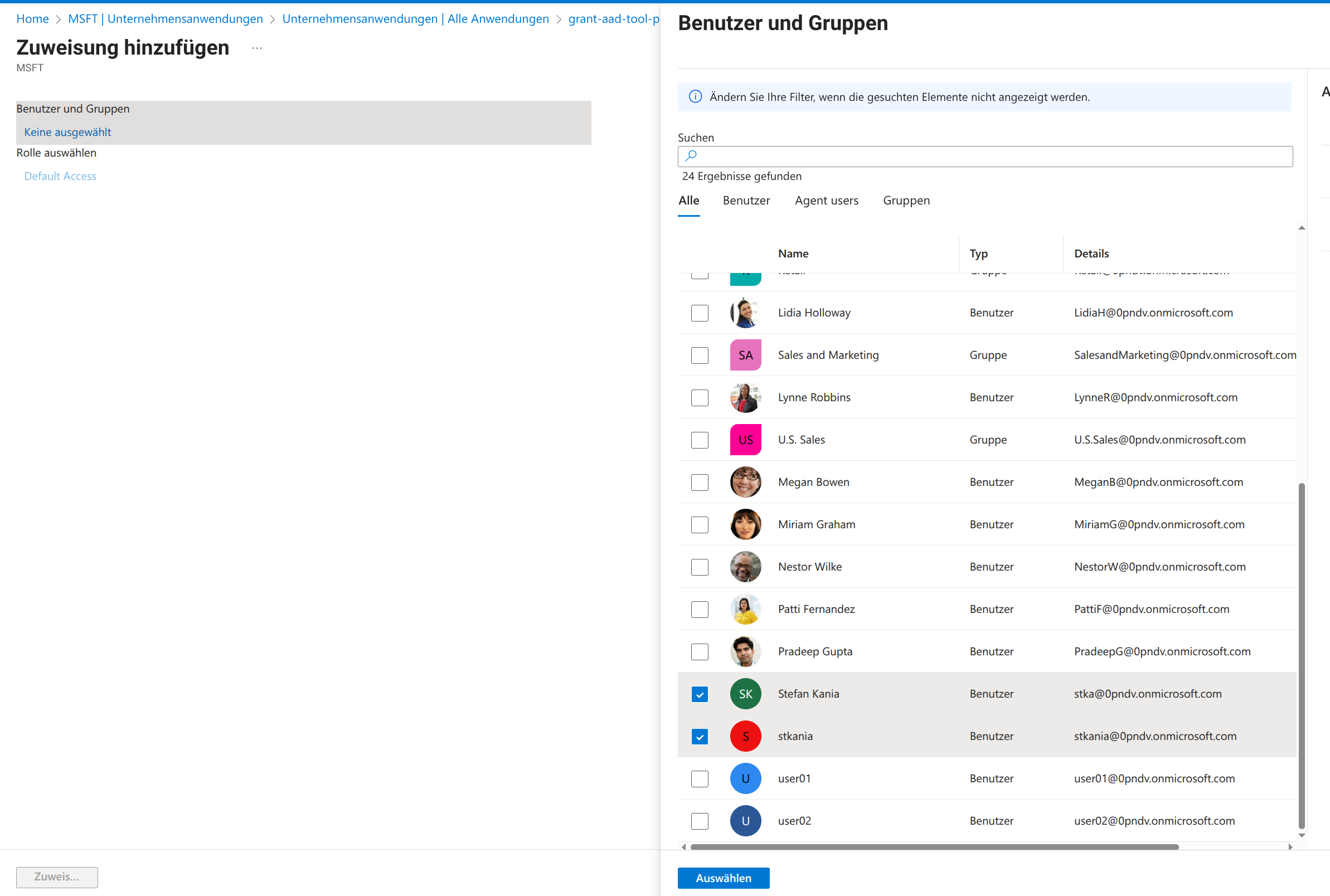
Task: Switch to the Gruppen tab
Action: coord(906,200)
